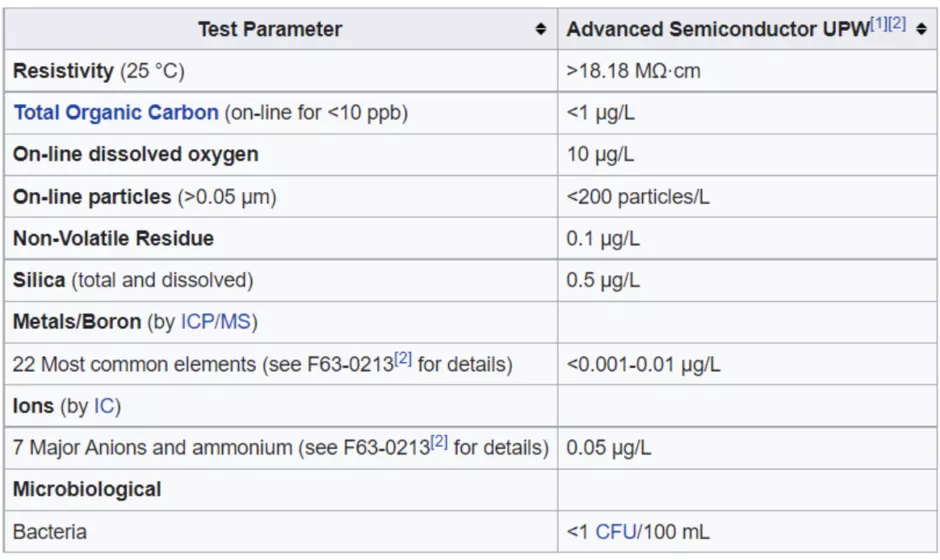Image resolution: width=940 pixels, height=560 pixels.
Task: Click sort arrows in Advanced Semiconductor UPW header
Action: point(921,29)
